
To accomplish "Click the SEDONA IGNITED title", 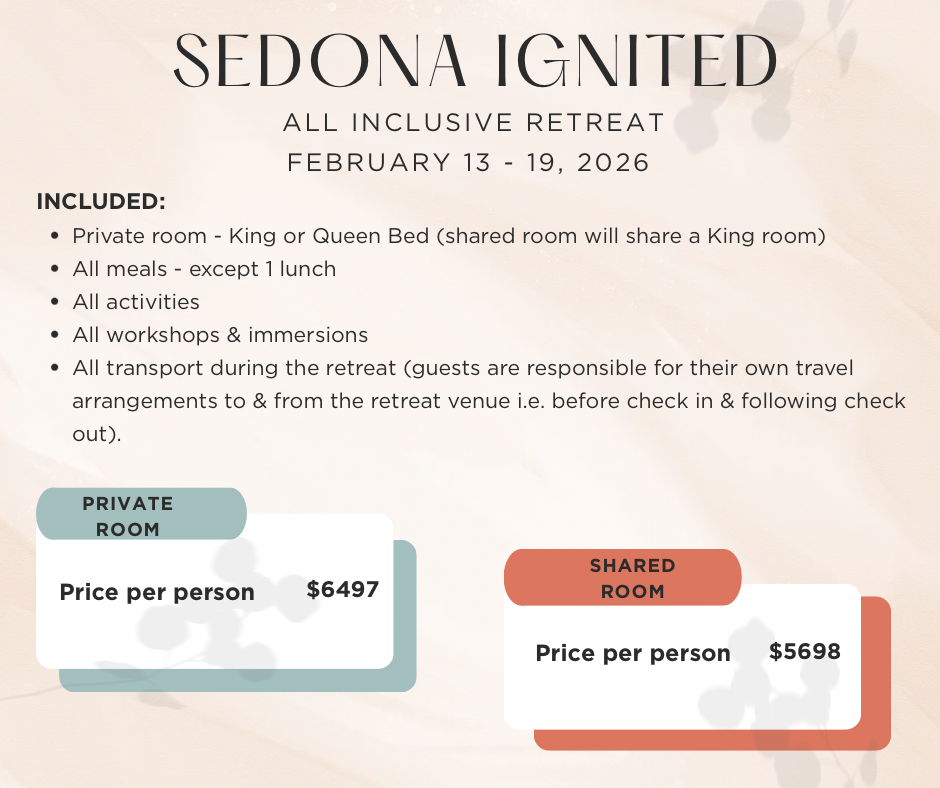I will [475, 62].
